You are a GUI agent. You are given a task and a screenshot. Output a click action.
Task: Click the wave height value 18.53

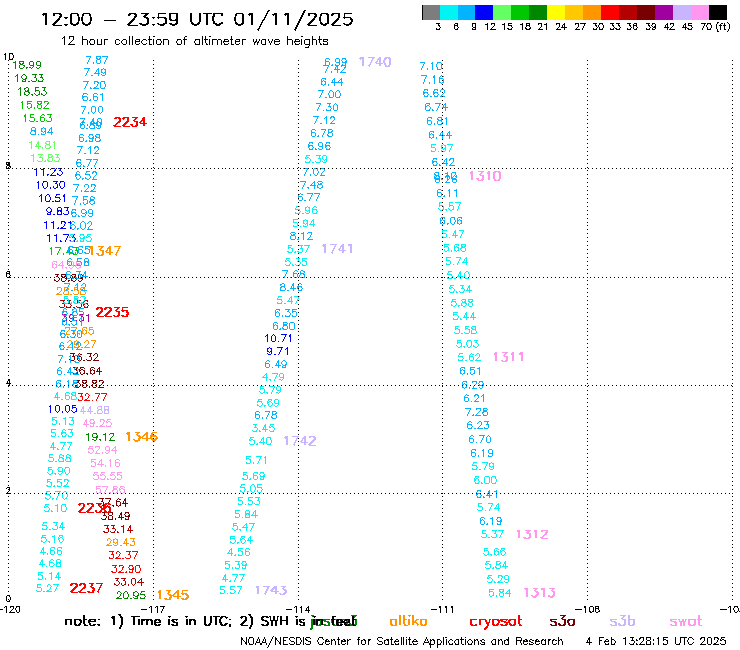(x=32, y=92)
